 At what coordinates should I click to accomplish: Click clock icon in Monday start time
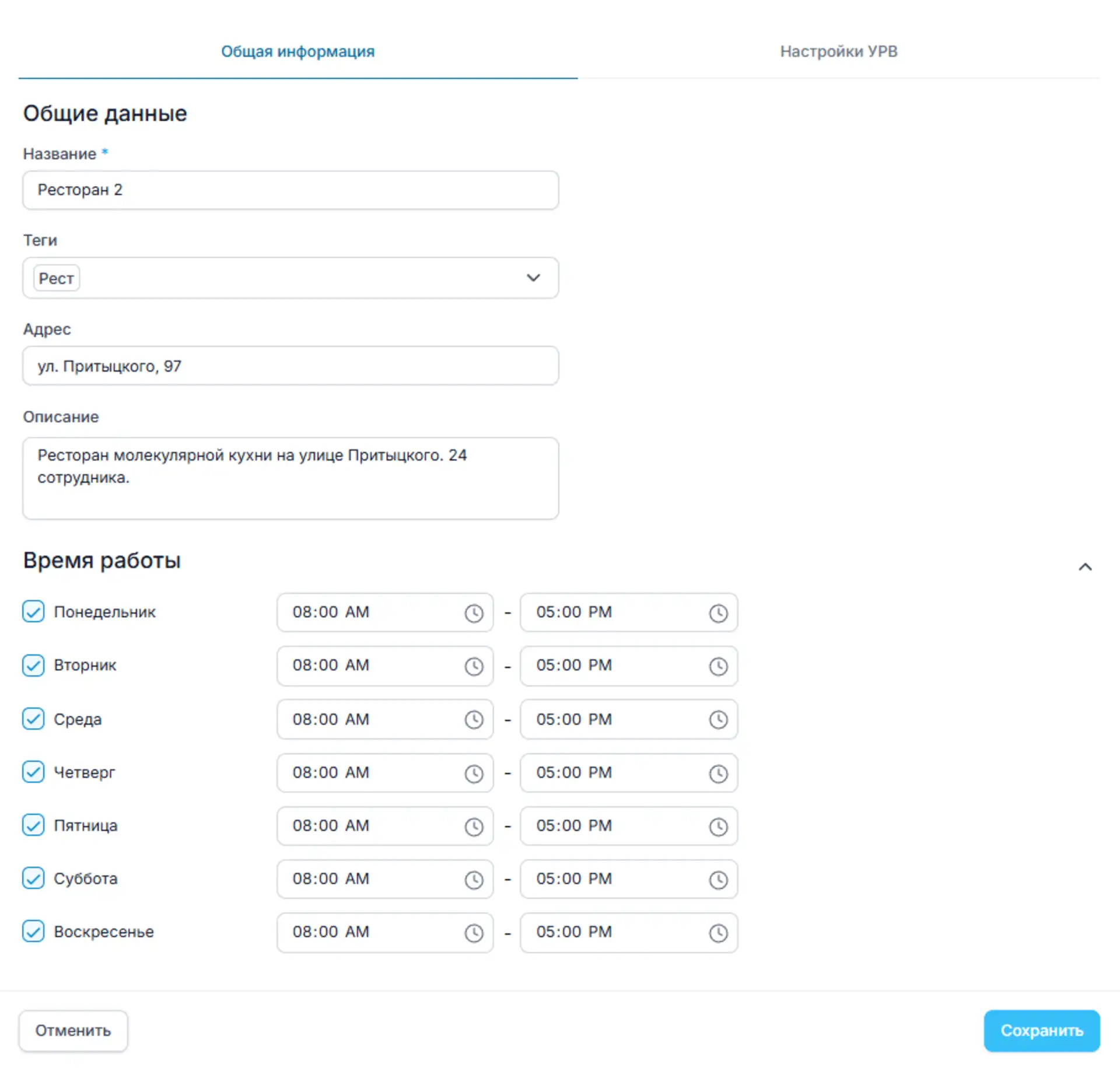tap(474, 613)
